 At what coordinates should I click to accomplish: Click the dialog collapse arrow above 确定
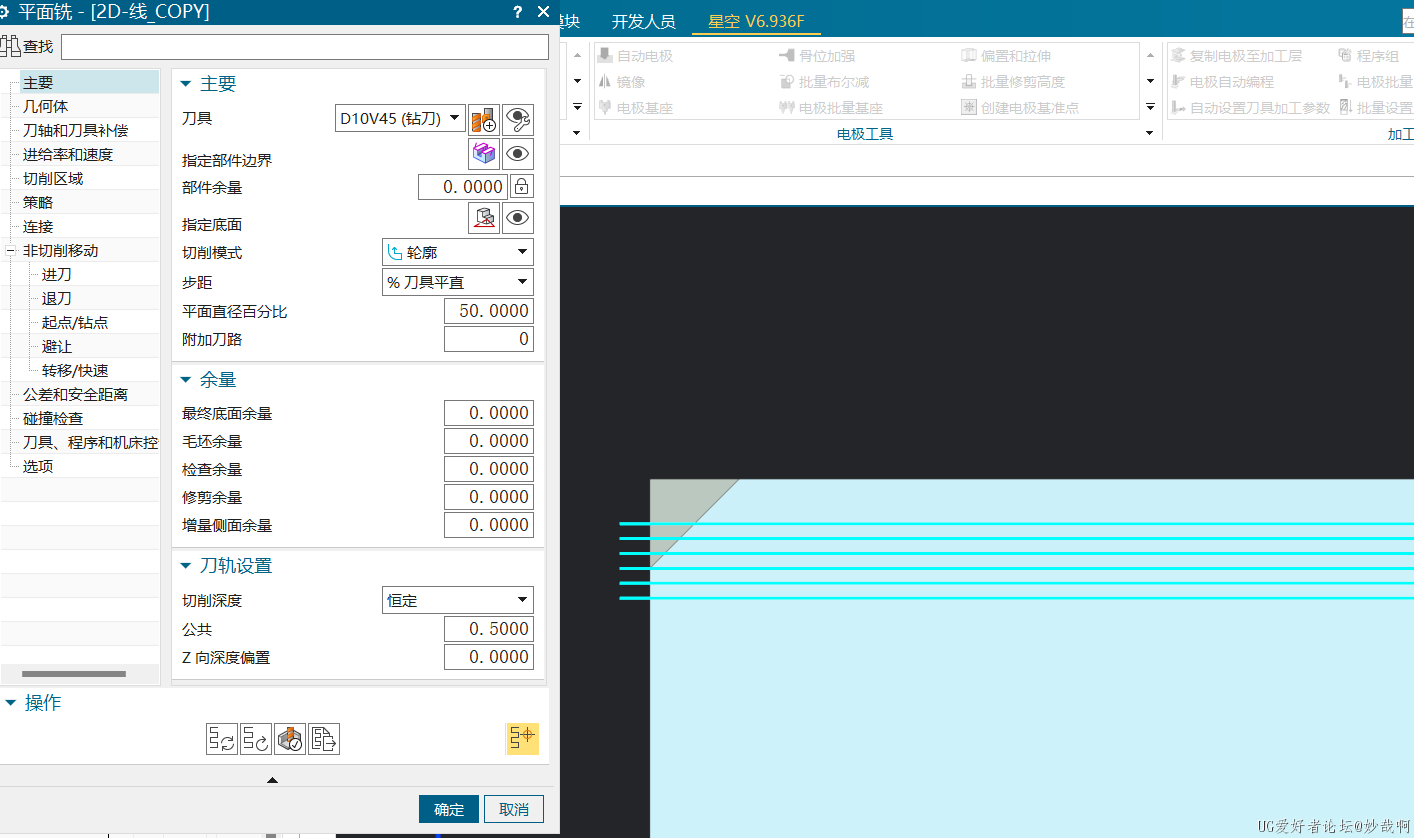coord(272,780)
